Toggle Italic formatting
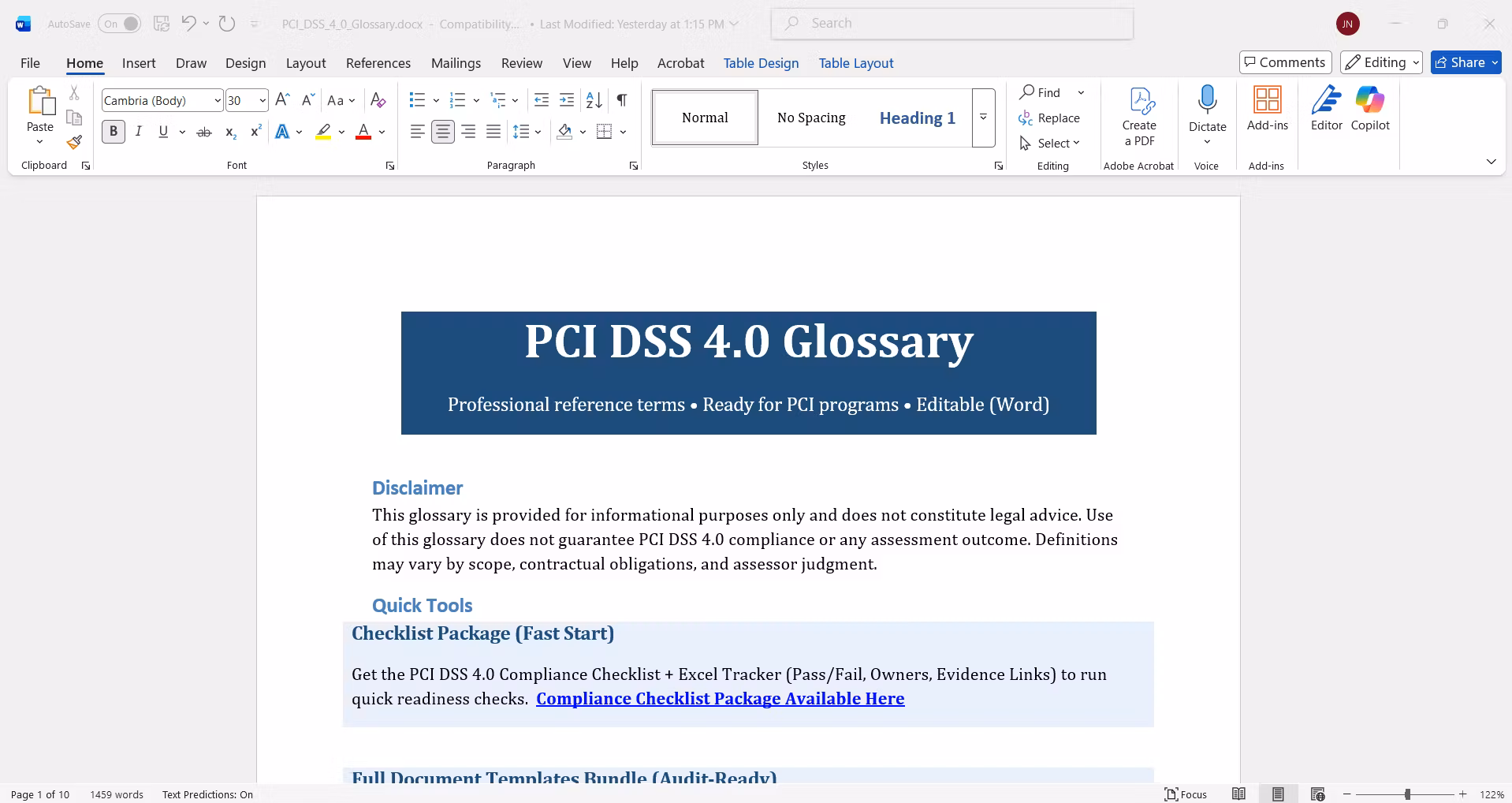The height and width of the screenshot is (803, 1512). tap(139, 132)
